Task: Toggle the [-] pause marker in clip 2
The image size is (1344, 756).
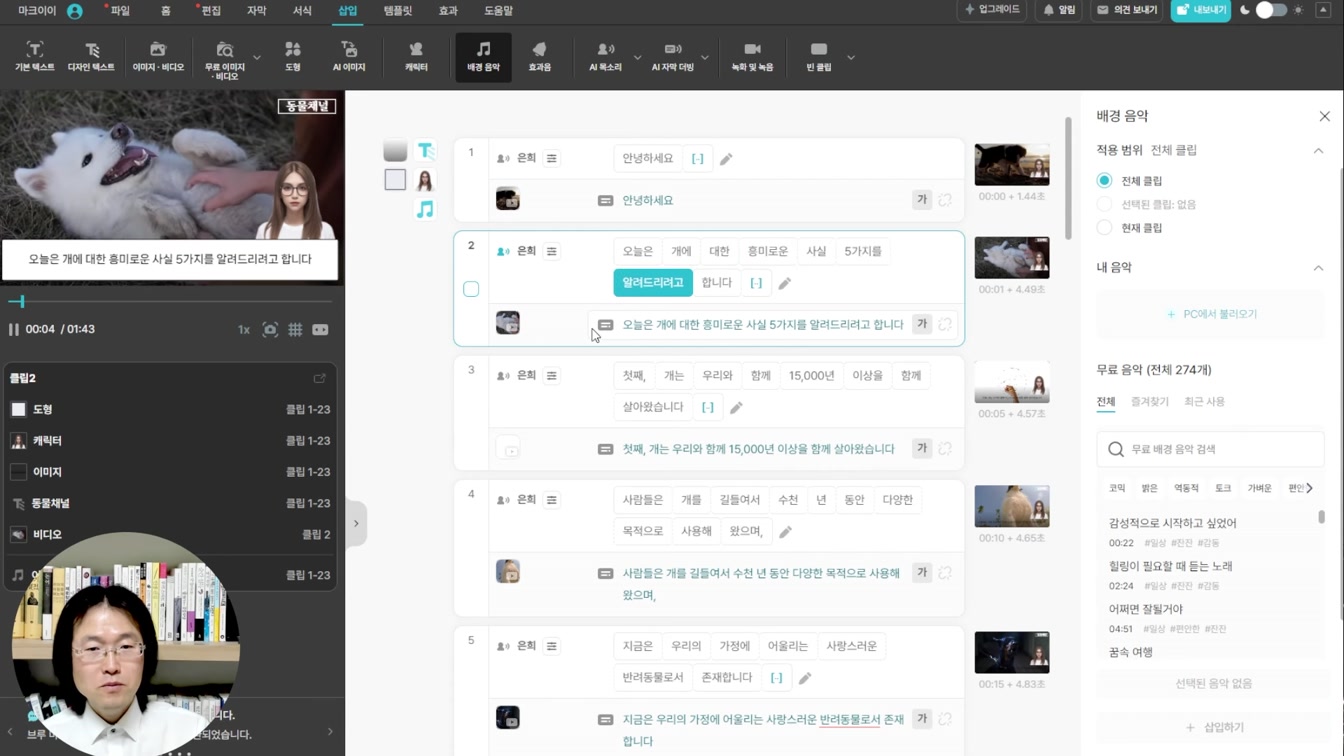Action: tap(756, 283)
